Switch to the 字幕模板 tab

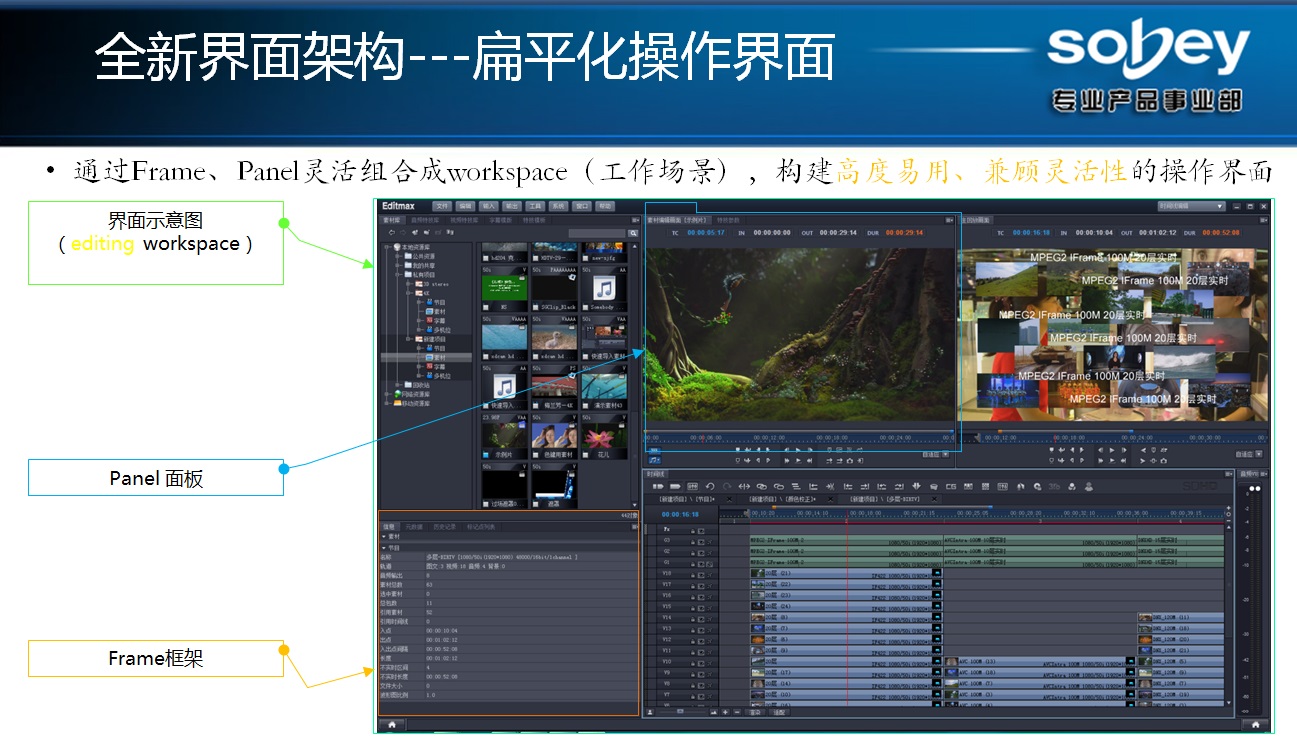click(x=500, y=220)
